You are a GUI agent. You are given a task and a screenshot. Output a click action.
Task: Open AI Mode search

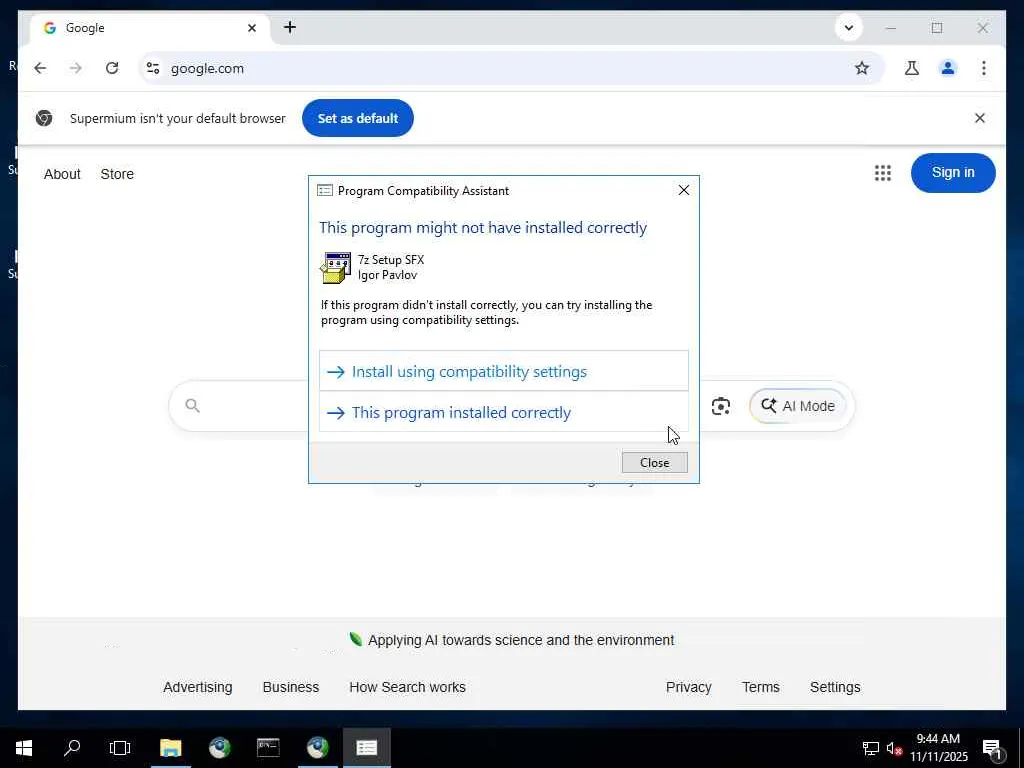pyautogui.click(x=797, y=406)
